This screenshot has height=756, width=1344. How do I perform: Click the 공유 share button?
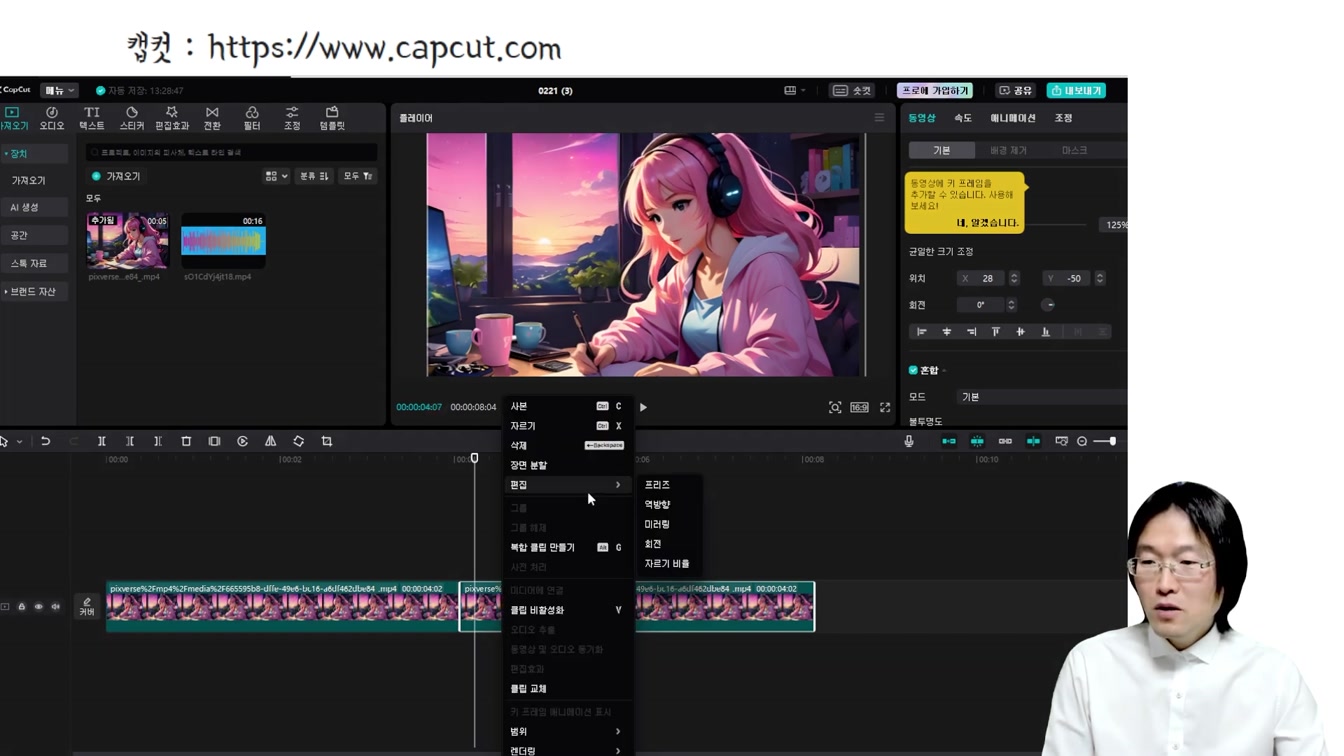1016,90
